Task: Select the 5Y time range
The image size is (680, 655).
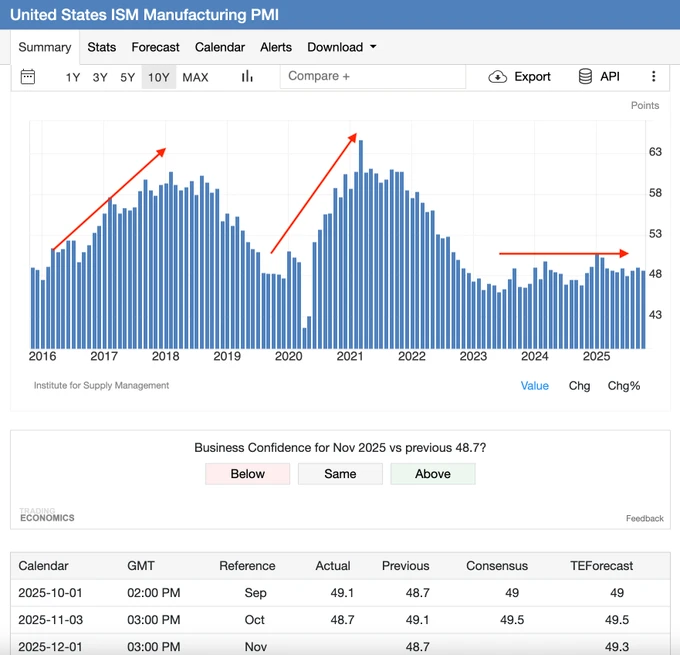Action: [127, 77]
